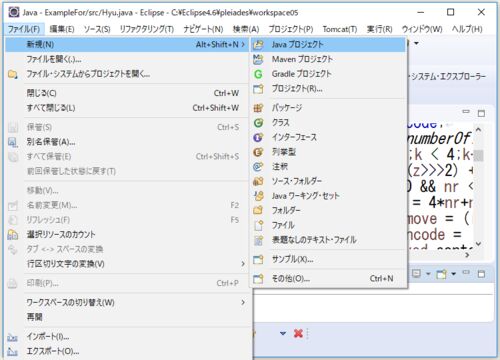Expand the 新規(N) submenu arrow
This screenshot has width=500, height=360.
point(243,44)
